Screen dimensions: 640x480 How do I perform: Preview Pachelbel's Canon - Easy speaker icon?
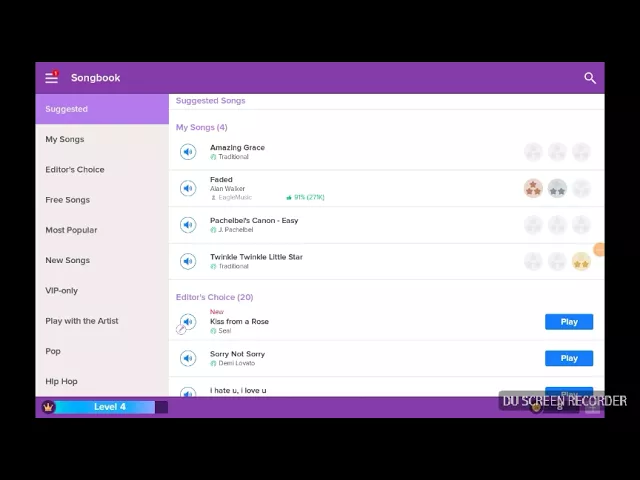click(x=188, y=224)
